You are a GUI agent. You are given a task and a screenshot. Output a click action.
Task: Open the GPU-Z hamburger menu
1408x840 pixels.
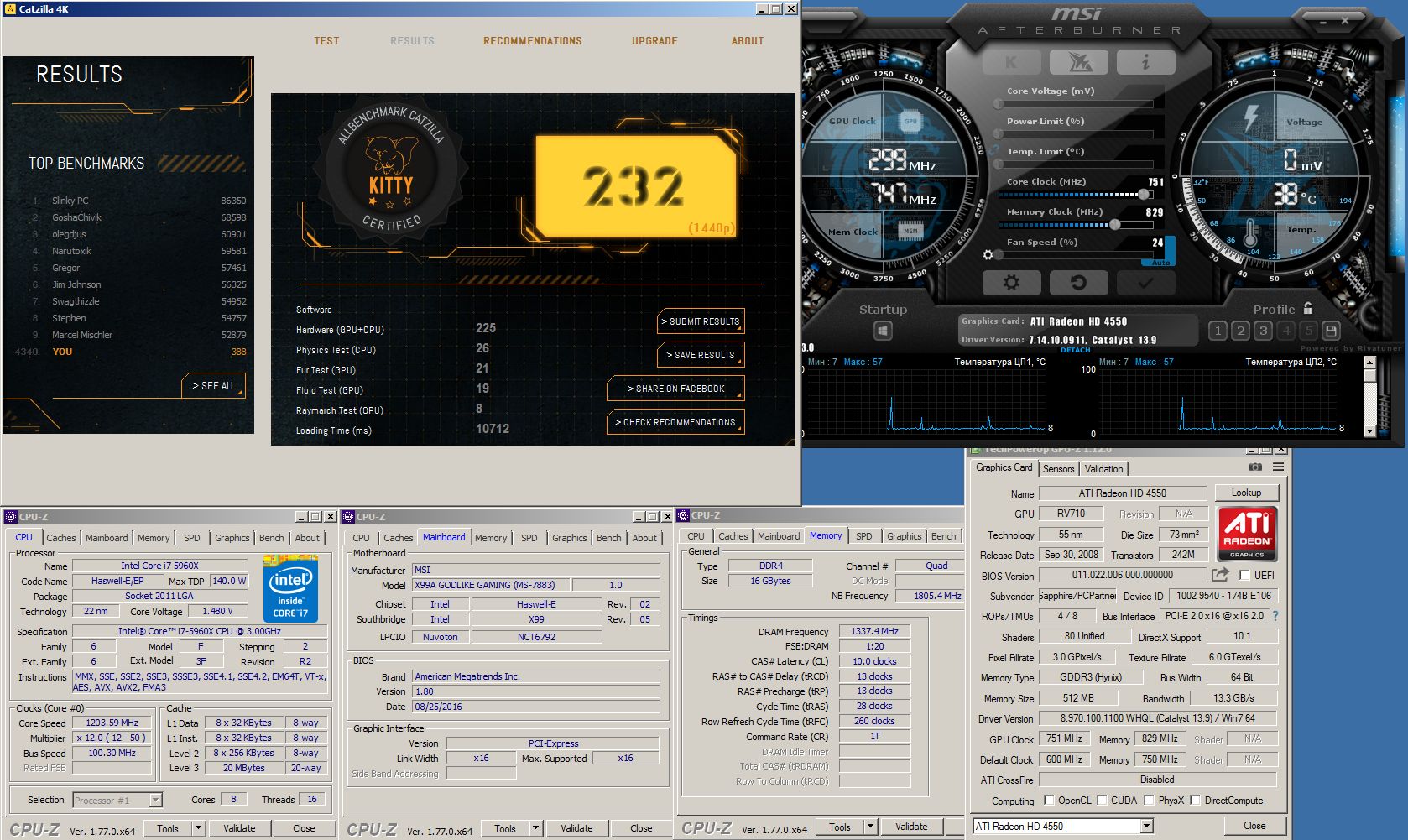pos(1278,467)
